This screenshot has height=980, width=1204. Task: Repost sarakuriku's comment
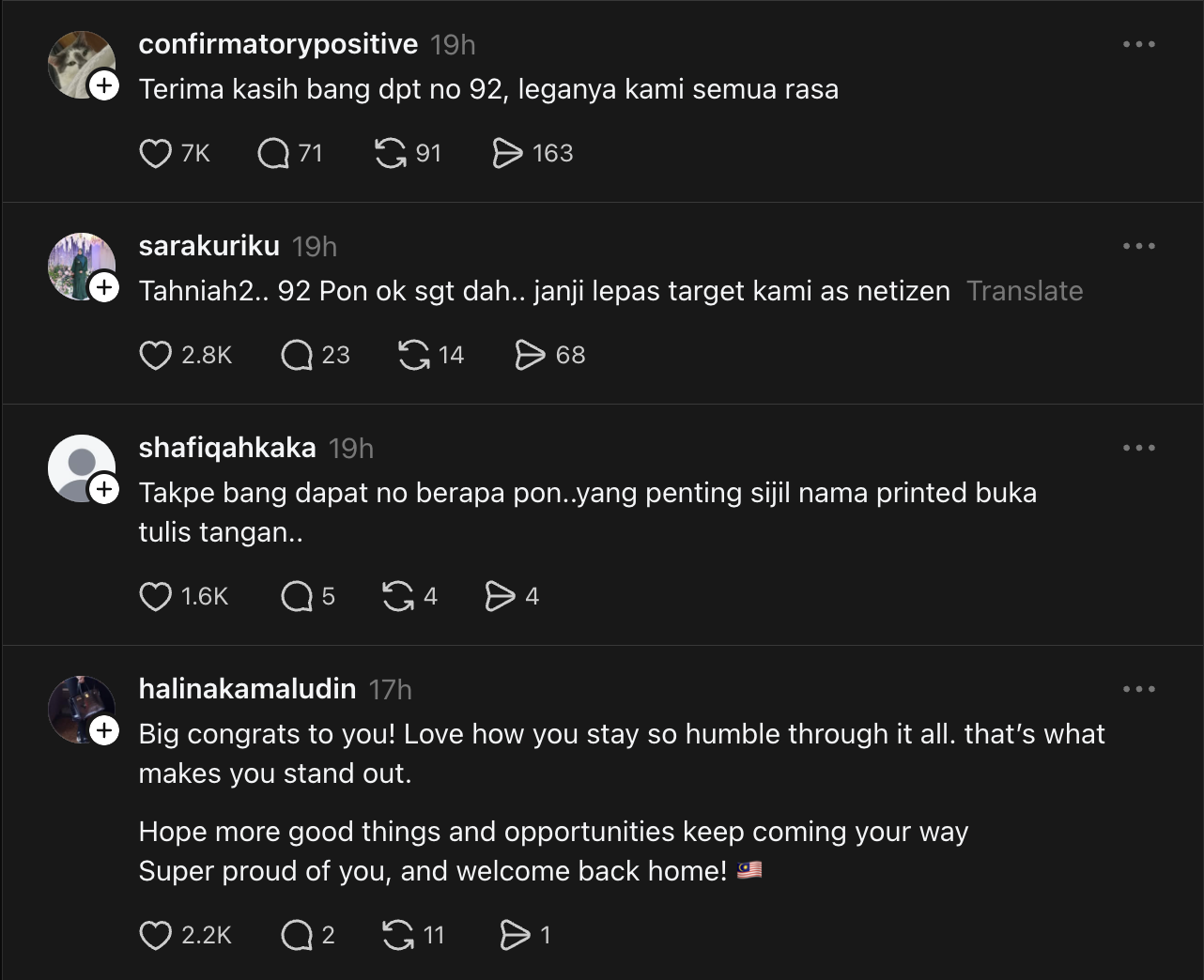(x=413, y=355)
